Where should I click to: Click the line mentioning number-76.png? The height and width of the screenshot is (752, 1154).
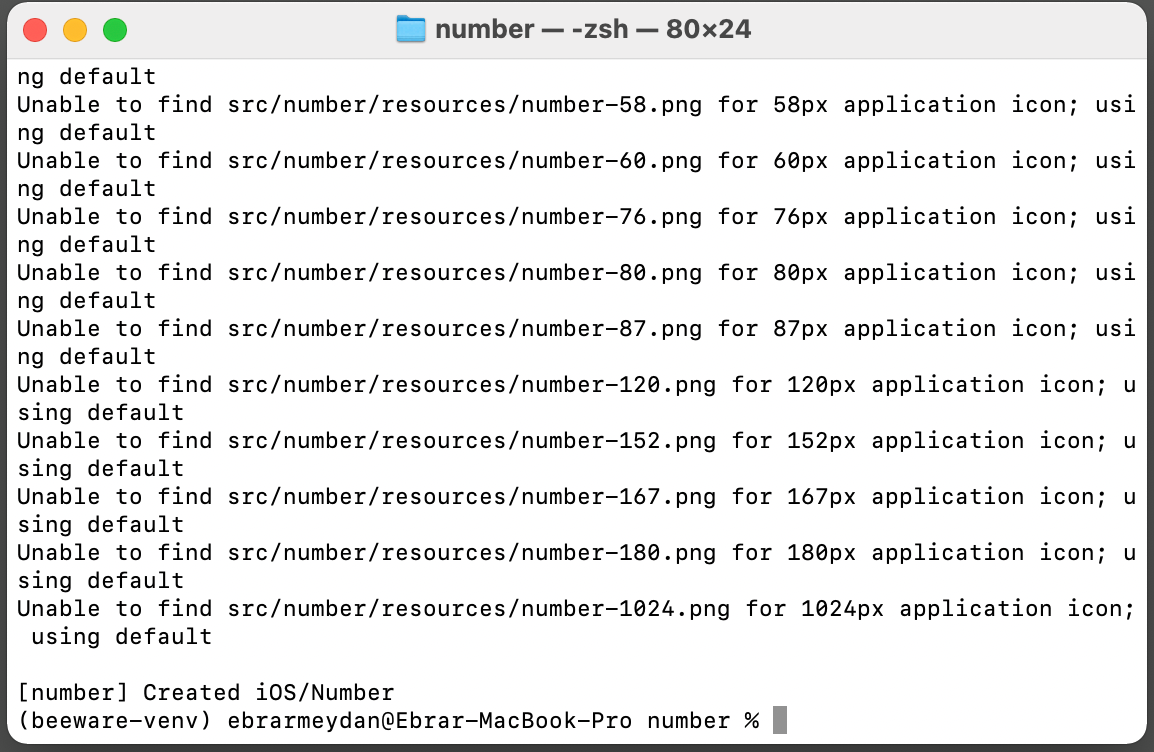pos(576,216)
